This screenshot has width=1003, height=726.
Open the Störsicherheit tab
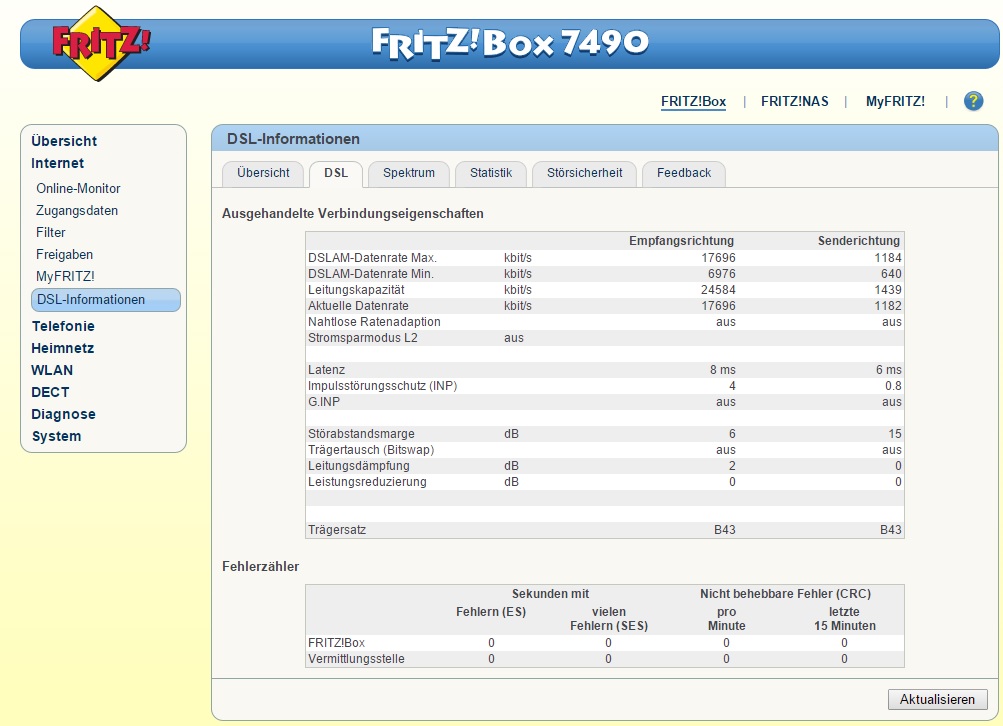(584, 173)
